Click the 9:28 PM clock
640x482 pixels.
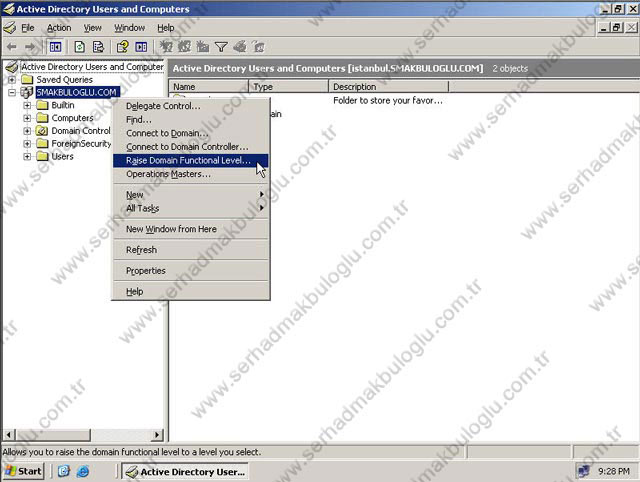tap(613, 471)
